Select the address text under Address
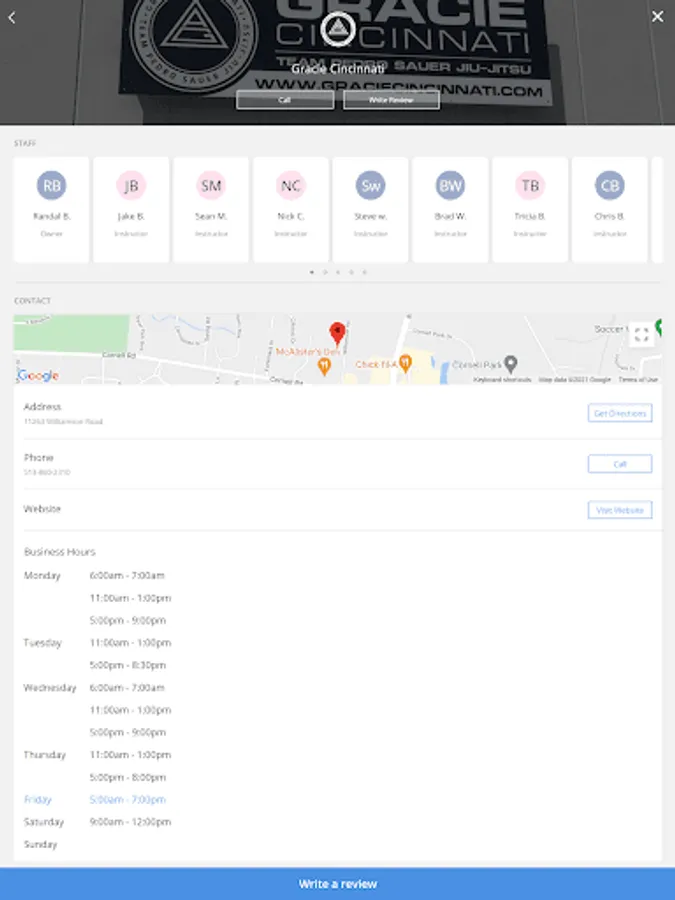The width and height of the screenshot is (675, 900). point(63,421)
